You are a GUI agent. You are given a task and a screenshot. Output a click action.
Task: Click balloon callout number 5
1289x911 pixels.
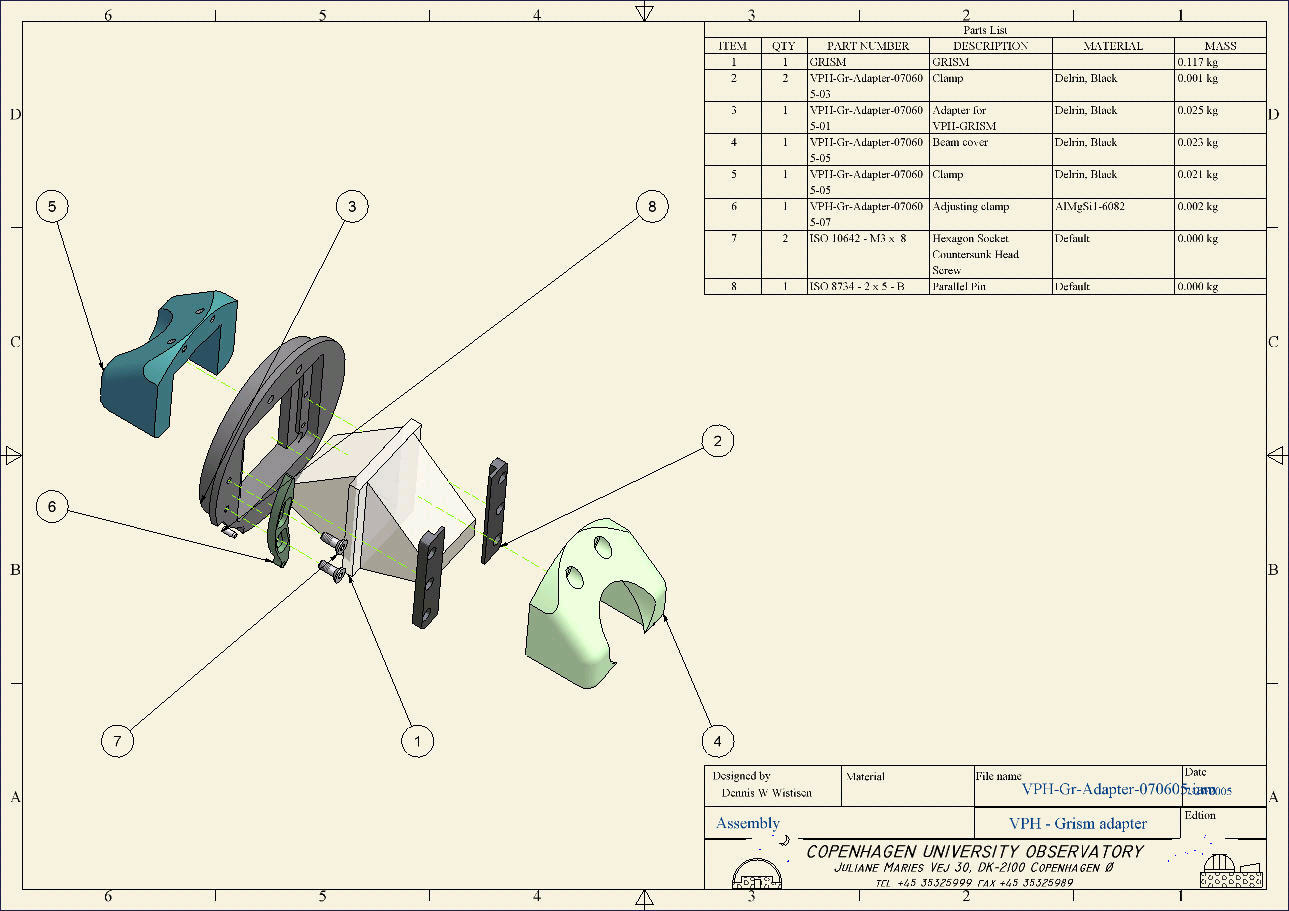52,207
